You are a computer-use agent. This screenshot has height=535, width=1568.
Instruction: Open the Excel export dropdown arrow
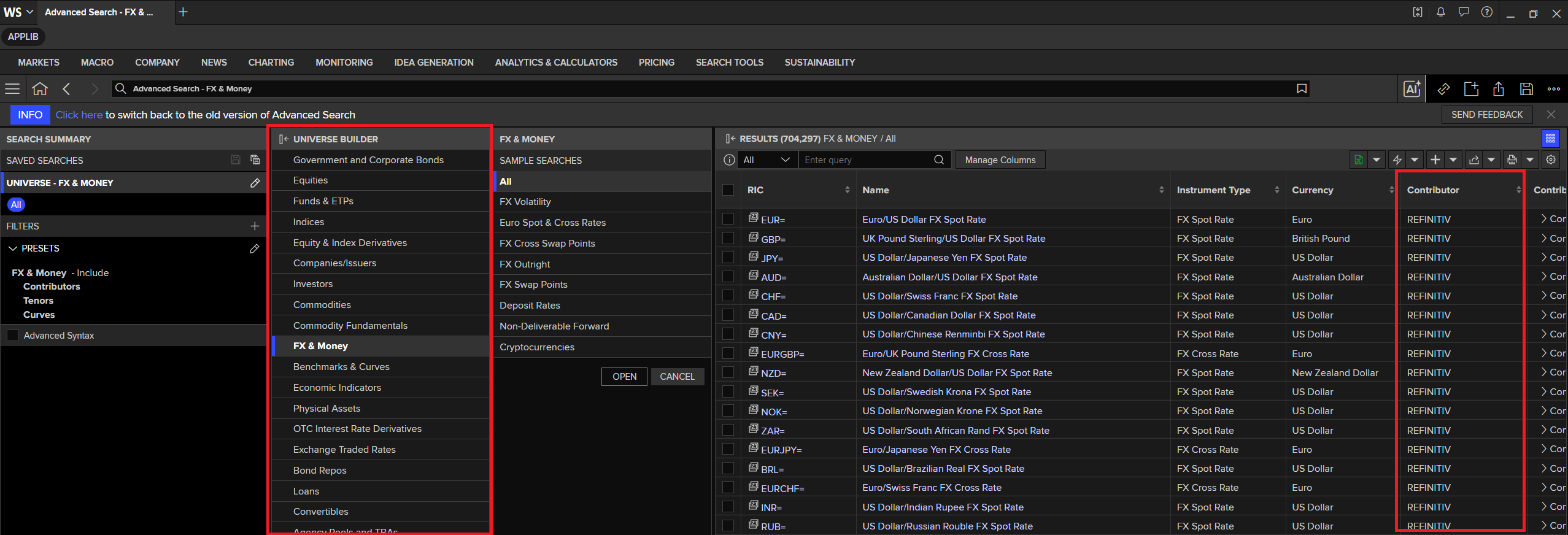1377,160
